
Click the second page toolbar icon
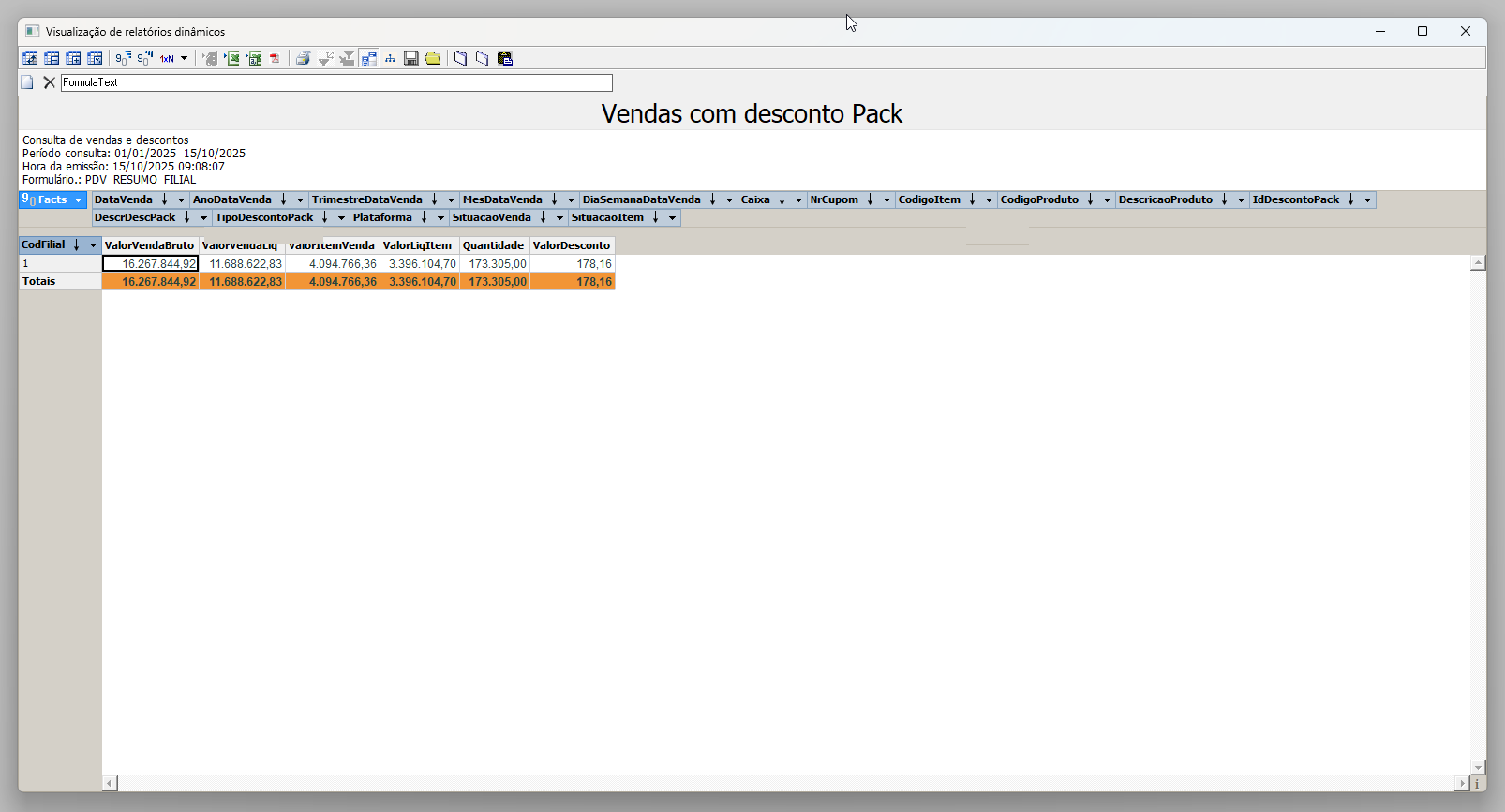(482, 58)
